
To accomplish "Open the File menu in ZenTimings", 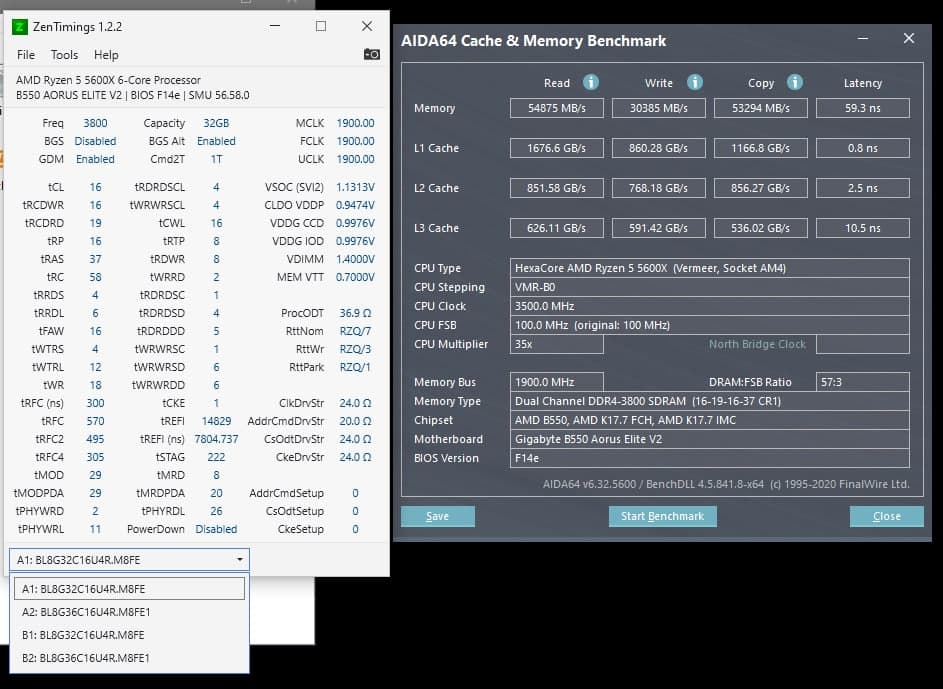I will pos(26,55).
